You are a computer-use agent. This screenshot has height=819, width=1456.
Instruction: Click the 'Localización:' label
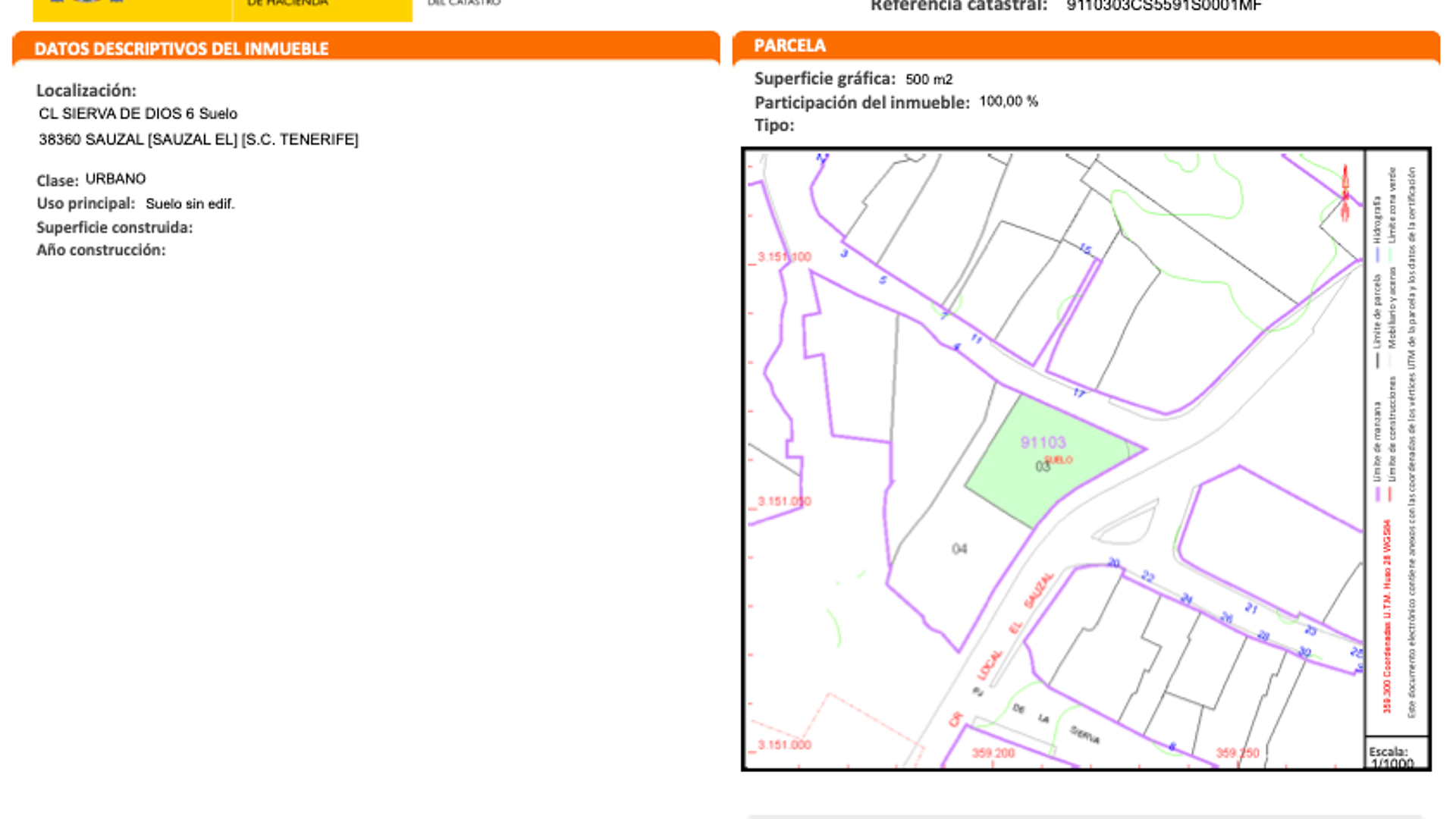click(86, 90)
